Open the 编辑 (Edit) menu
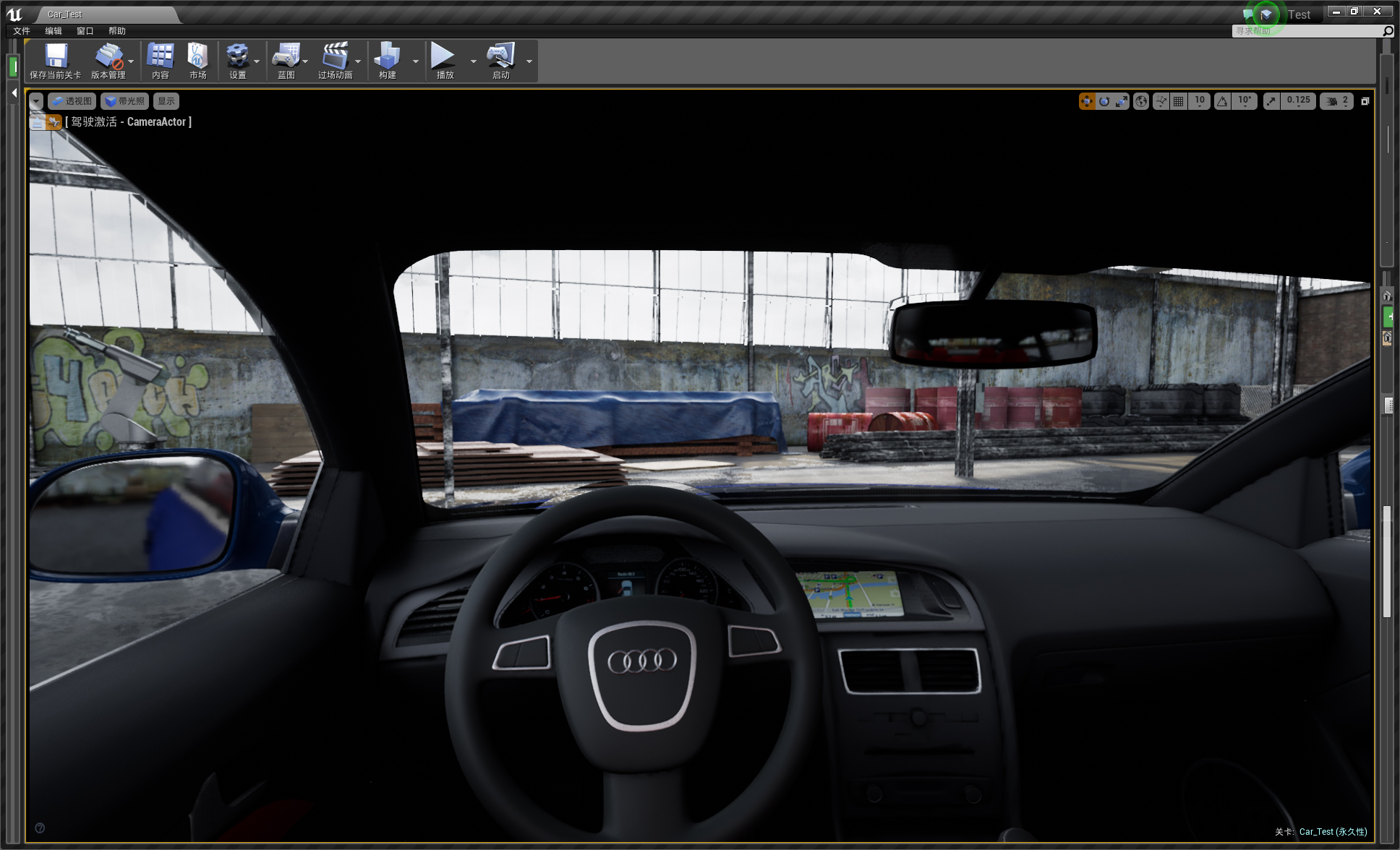1400x850 pixels. coord(54,31)
